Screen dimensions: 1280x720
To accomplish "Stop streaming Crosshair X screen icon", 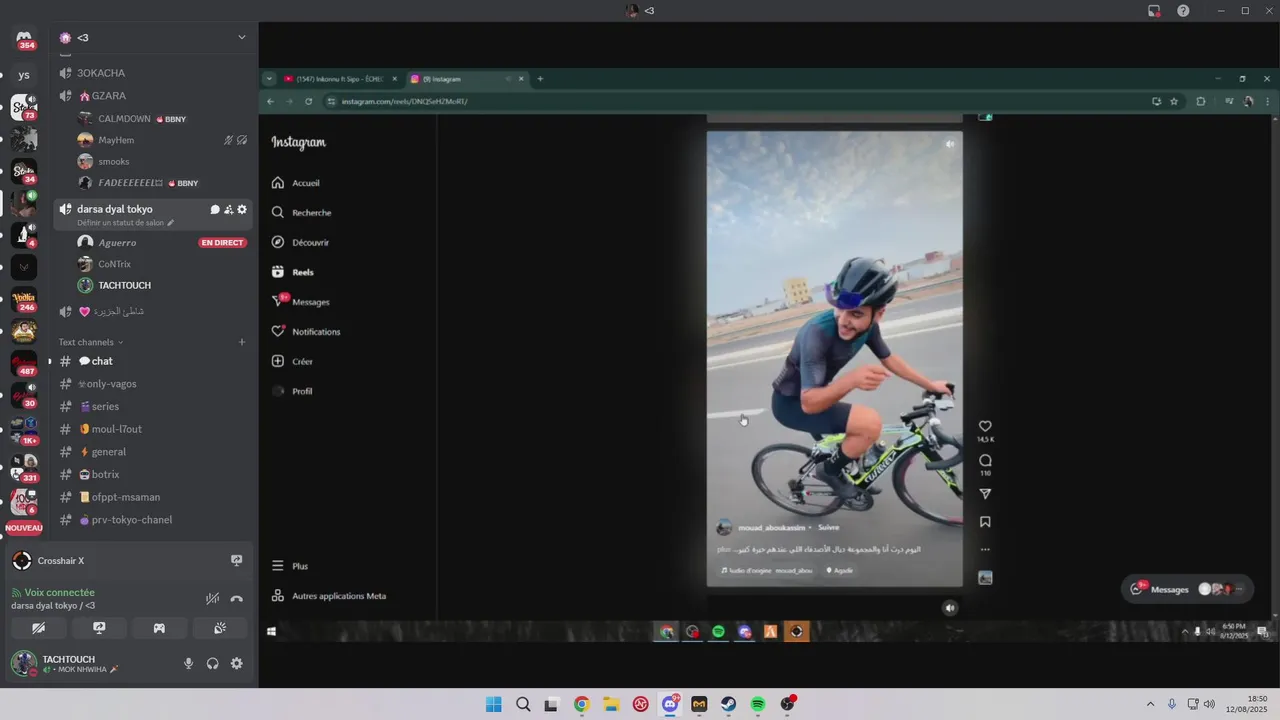I will pyautogui.click(x=237, y=561).
